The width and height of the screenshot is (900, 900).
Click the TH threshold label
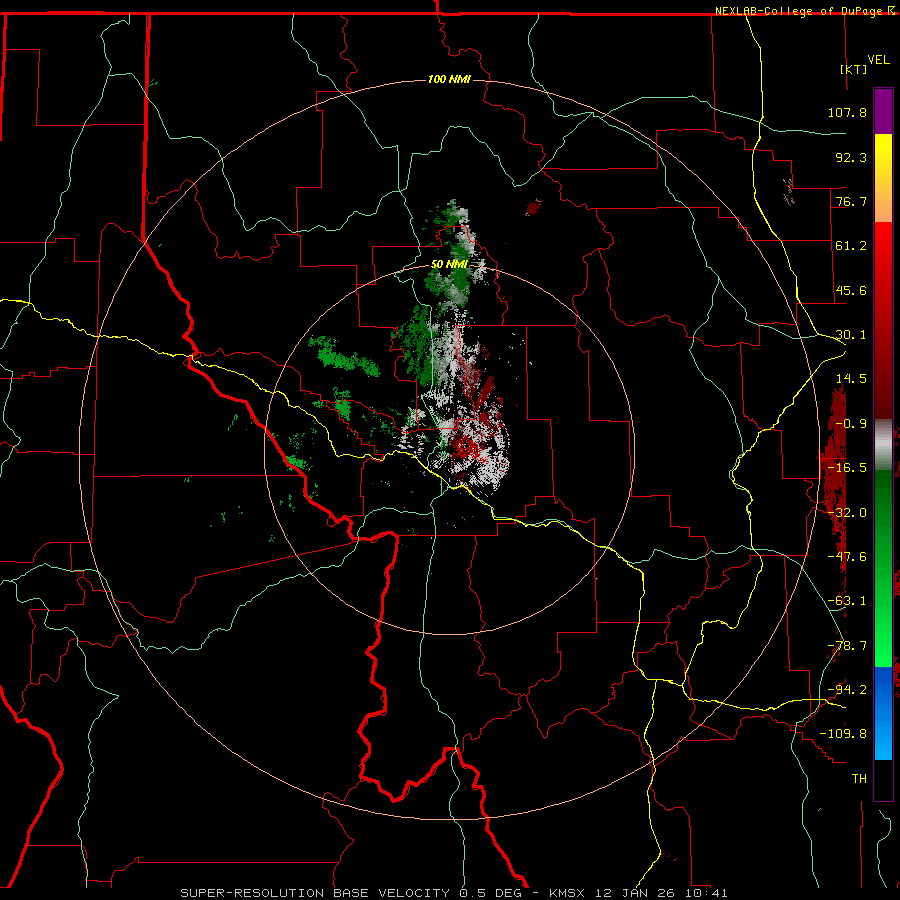[859, 779]
